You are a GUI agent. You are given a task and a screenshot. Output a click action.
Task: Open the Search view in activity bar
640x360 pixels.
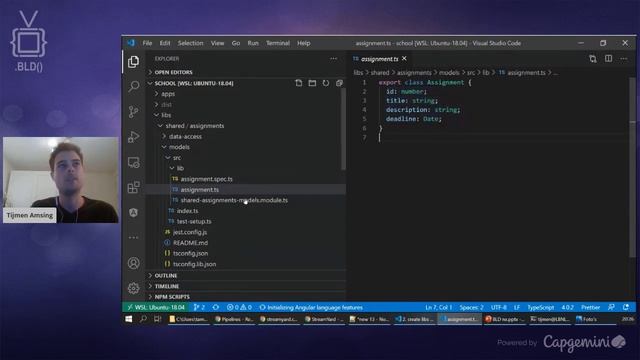pyautogui.click(x=133, y=87)
